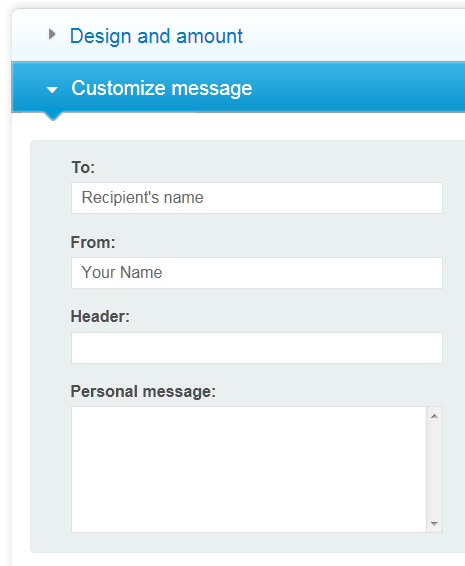Select the Customize message header title
This screenshot has width=465, height=566.
pyautogui.click(x=161, y=88)
